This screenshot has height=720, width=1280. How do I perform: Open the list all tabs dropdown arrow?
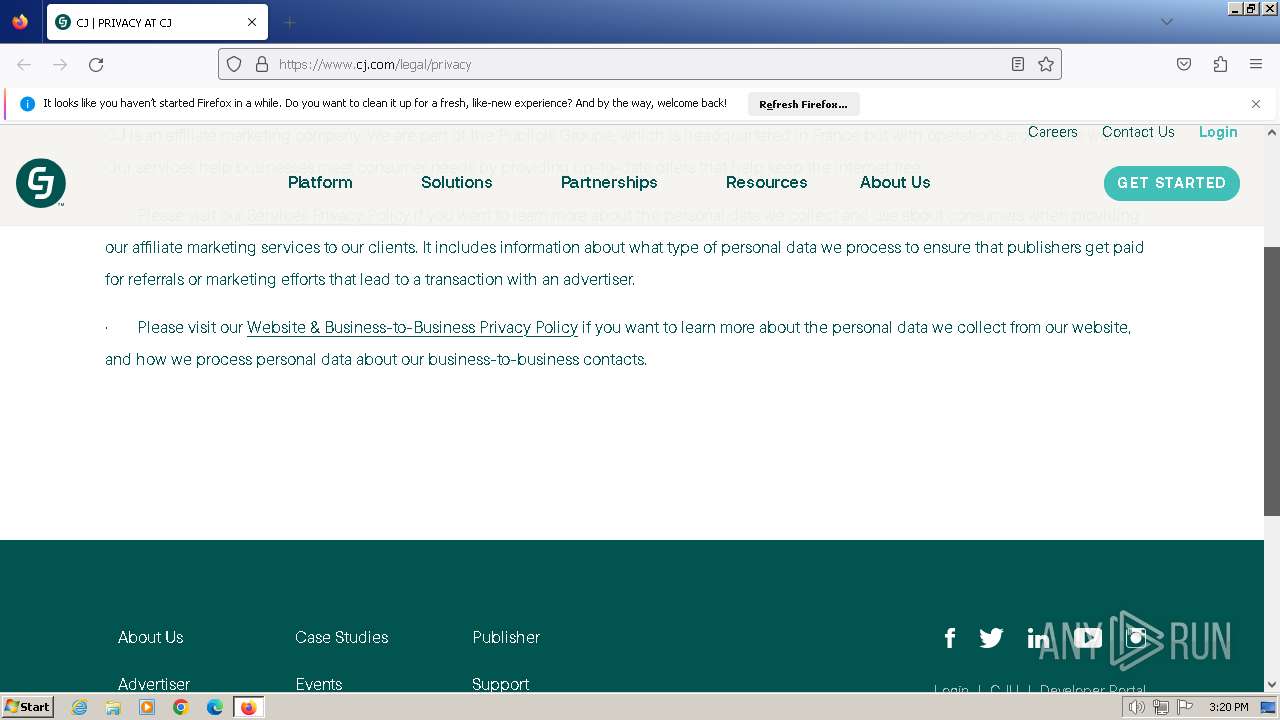[1166, 22]
